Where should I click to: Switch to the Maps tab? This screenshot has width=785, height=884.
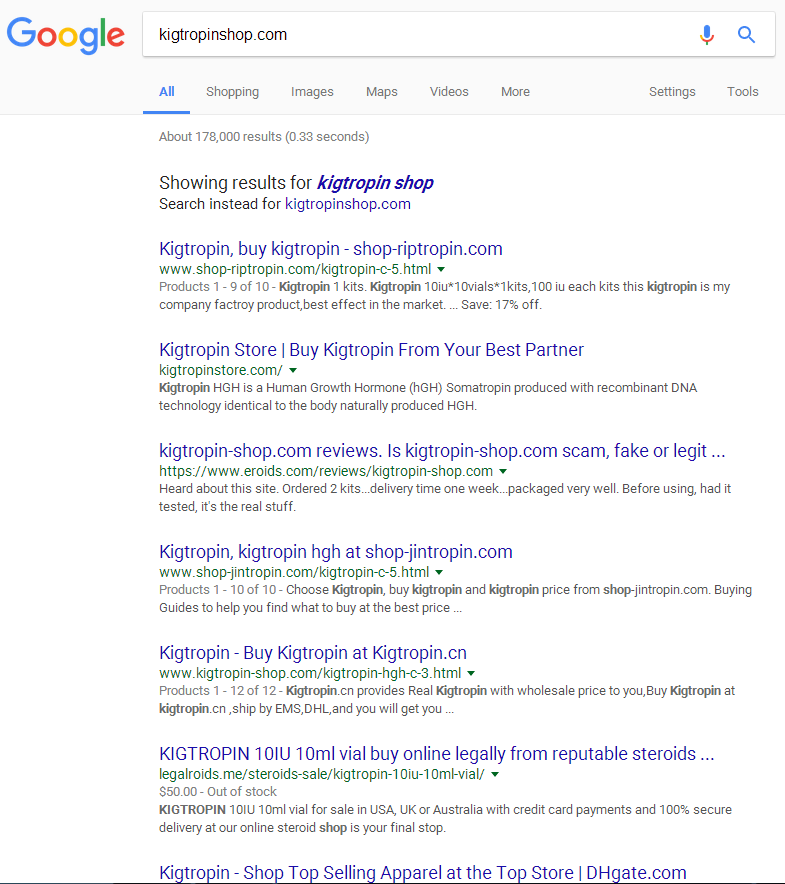pos(382,91)
